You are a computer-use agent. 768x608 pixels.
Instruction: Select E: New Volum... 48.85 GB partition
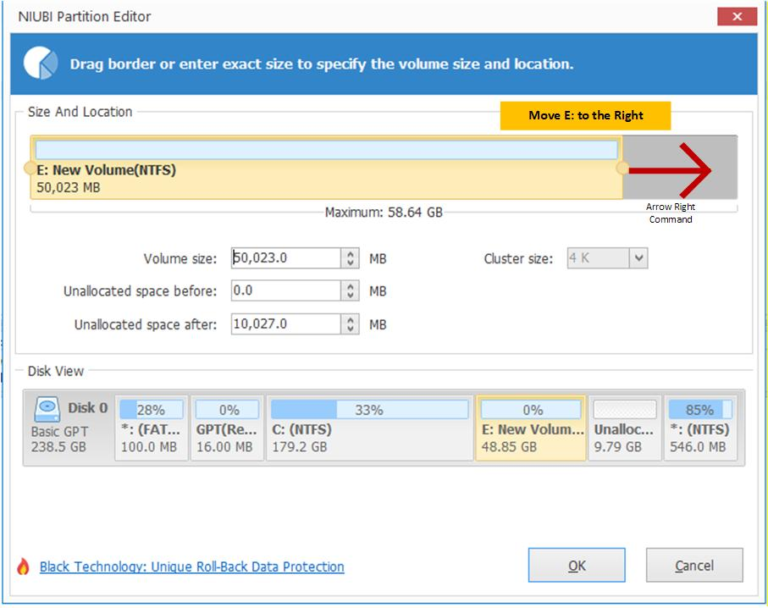tap(531, 428)
